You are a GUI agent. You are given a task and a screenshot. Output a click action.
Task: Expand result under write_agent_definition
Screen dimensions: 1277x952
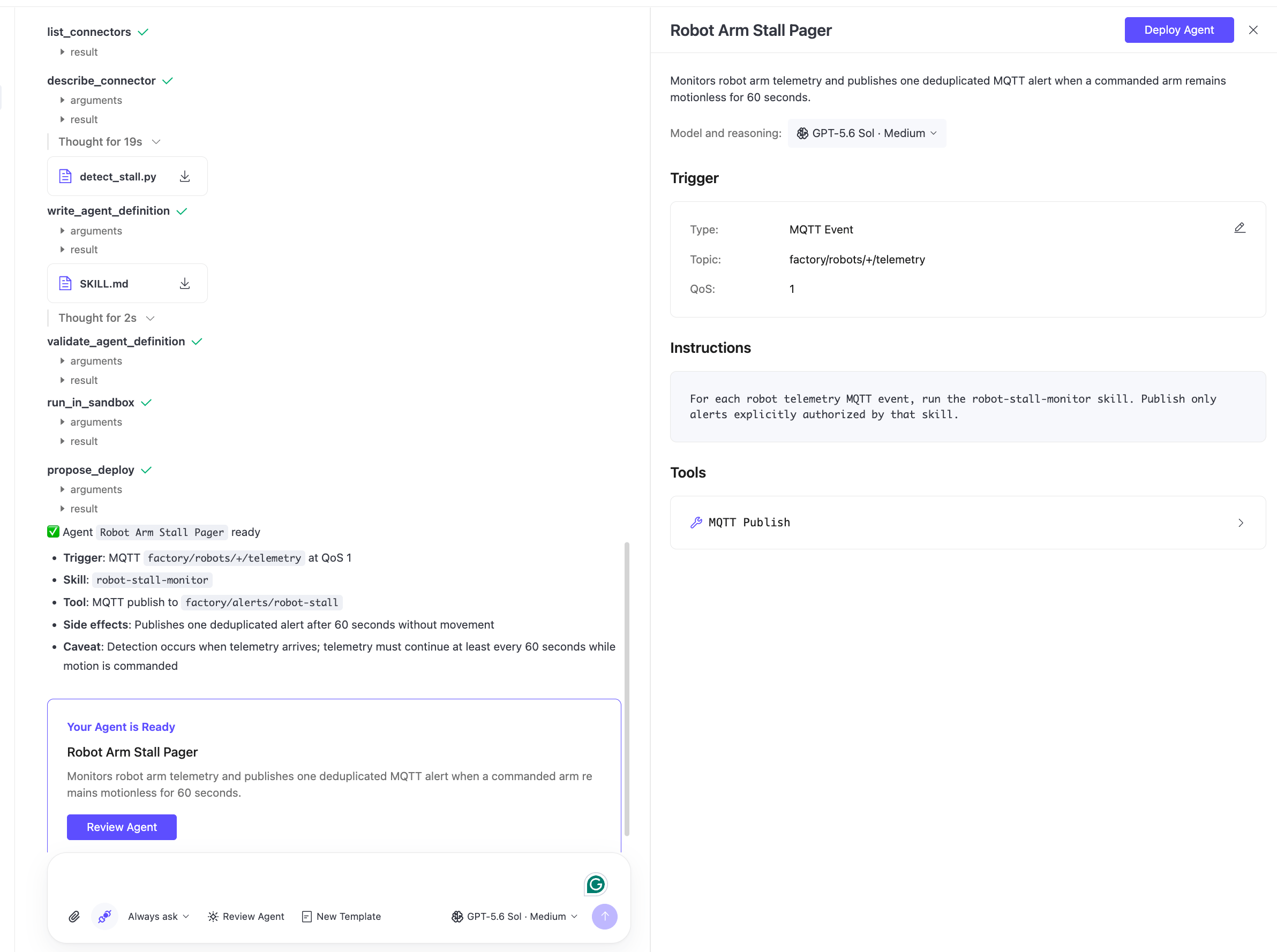pos(79,250)
